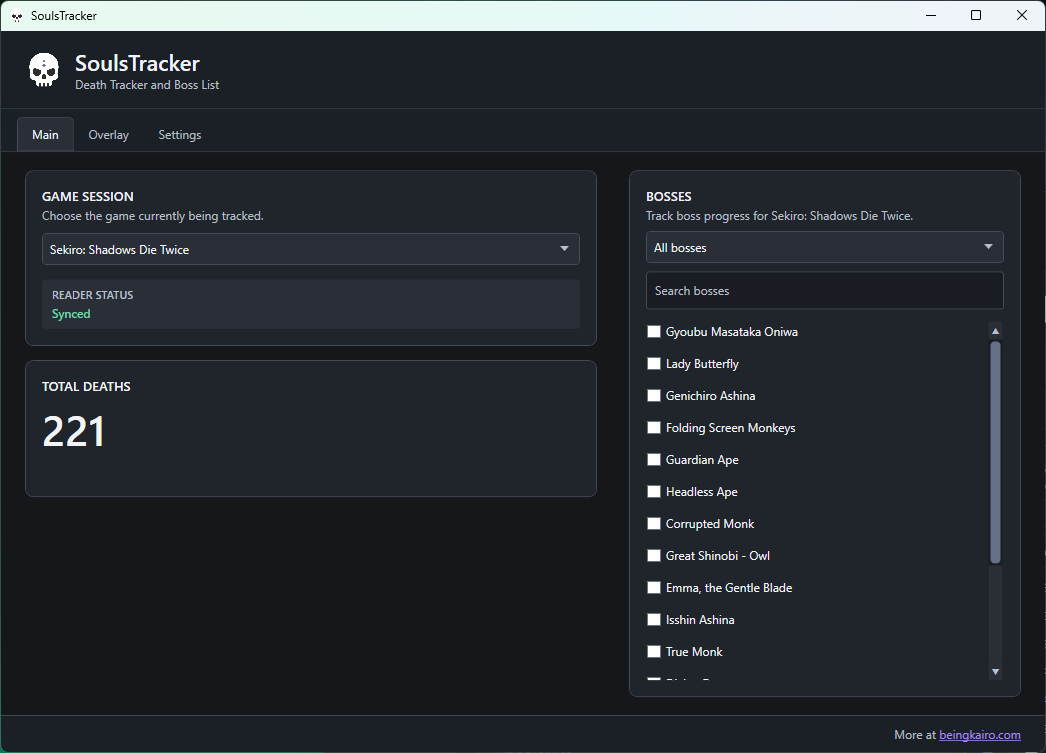The image size is (1046, 753).
Task: Expand the All bosses filter dropdown
Action: [x=825, y=247]
